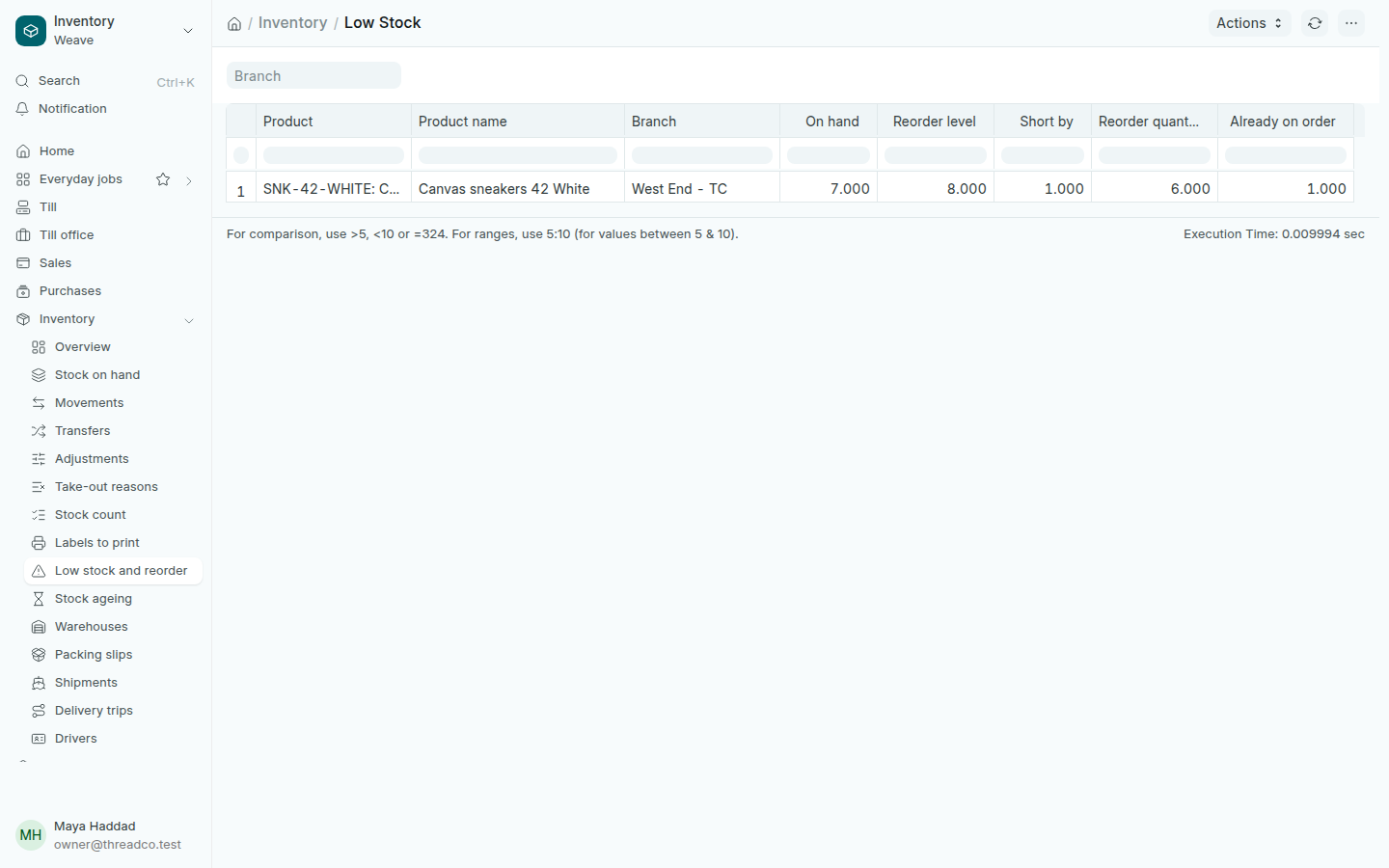
Task: Click the Product name column filter box
Action: coord(518,155)
